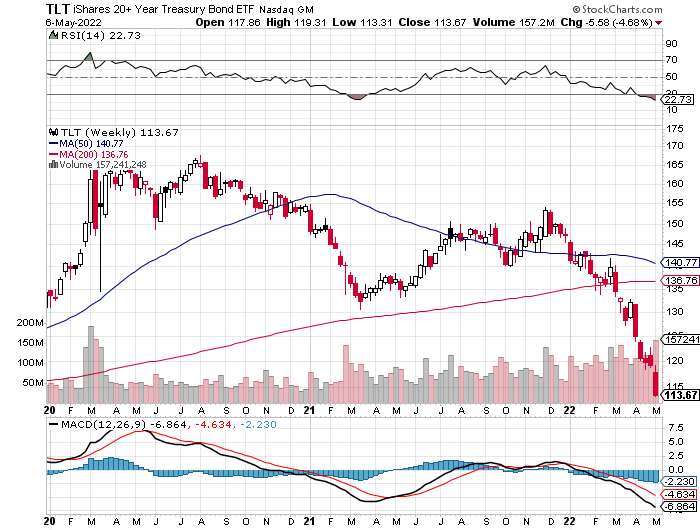This screenshot has height=530, width=700.
Task: Click the High 119.31 value
Action: 296,22
